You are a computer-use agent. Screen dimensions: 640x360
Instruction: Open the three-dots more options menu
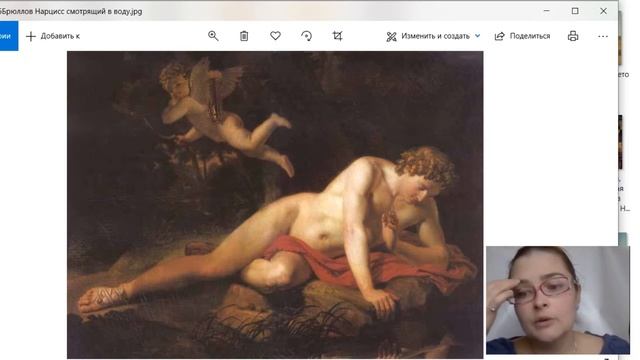[x=603, y=36]
